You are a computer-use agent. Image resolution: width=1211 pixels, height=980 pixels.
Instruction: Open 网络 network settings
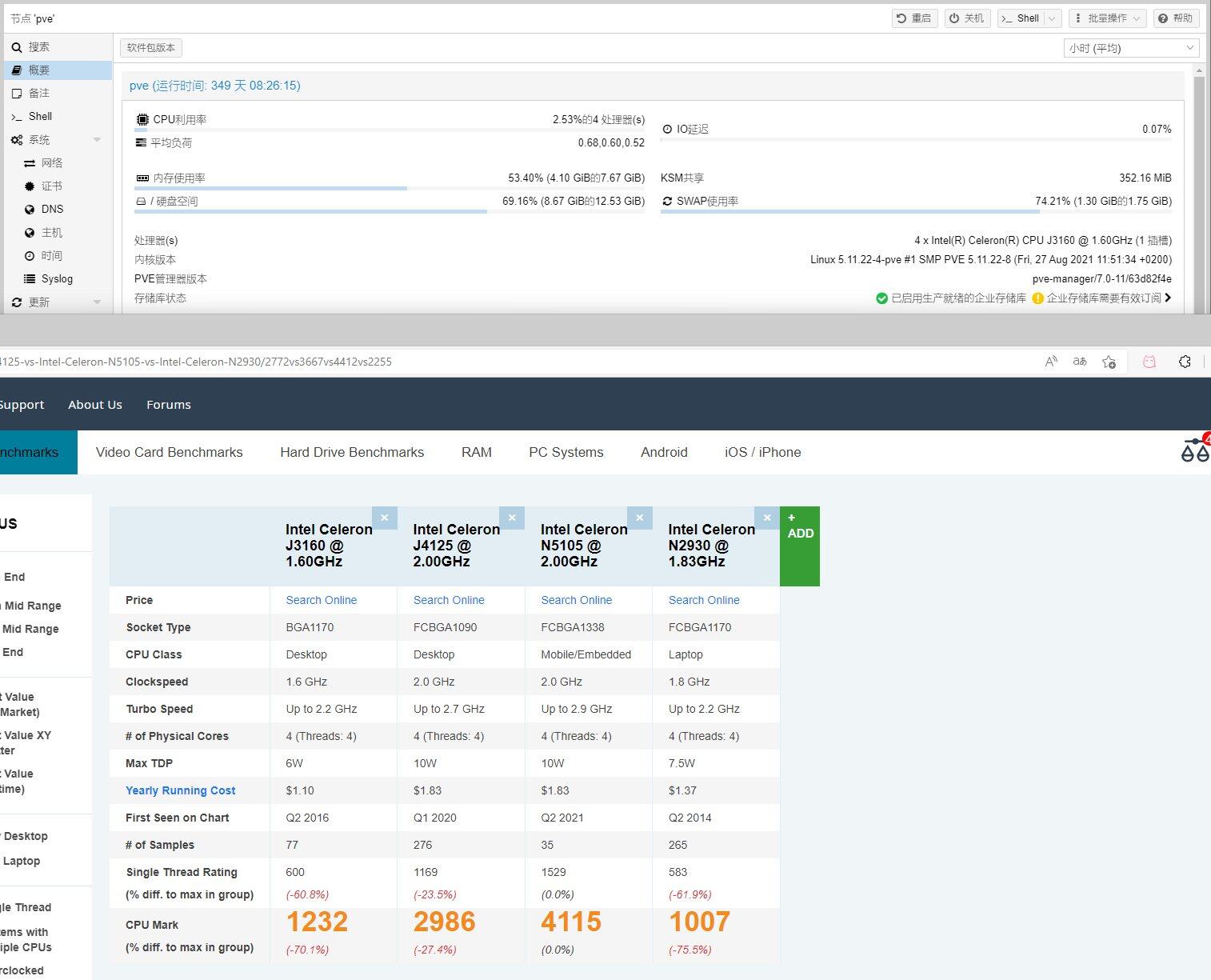58,163
